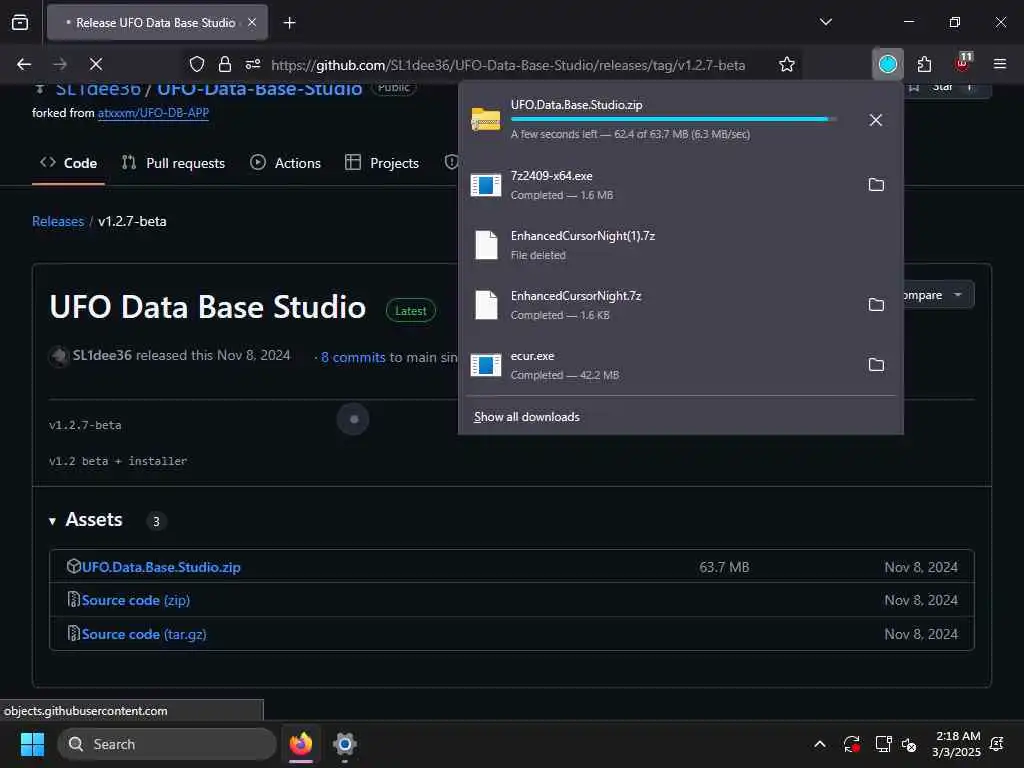Screen dimensions: 1024x768
Task: View the 8 commits link
Action: (x=353, y=357)
